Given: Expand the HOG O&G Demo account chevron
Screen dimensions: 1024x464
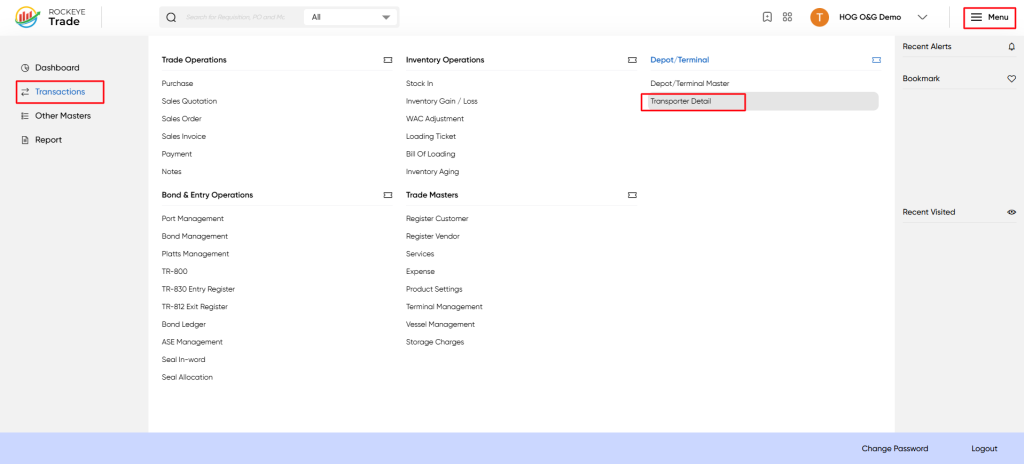Looking at the screenshot, I should tap(922, 18).
